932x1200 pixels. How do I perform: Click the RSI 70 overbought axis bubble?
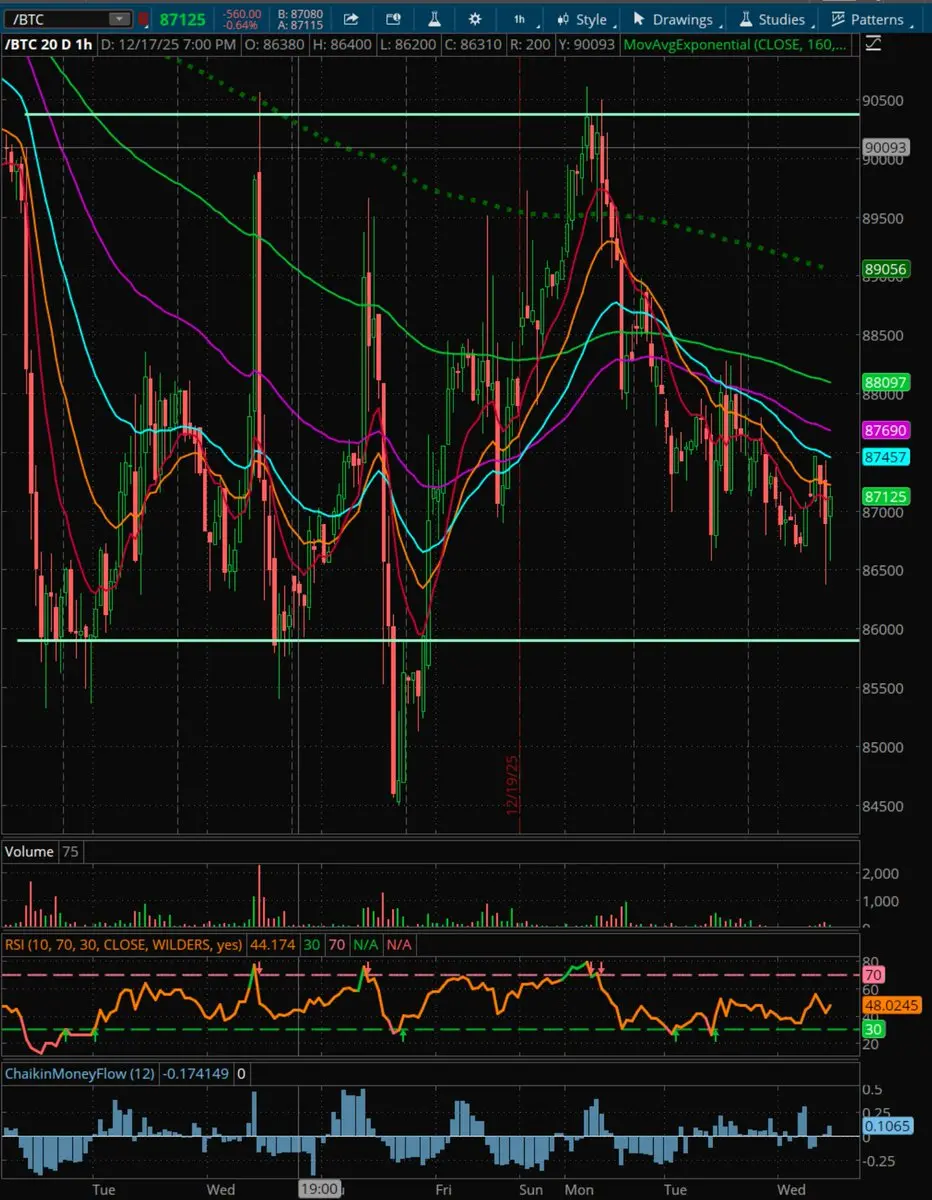pyautogui.click(x=872, y=974)
